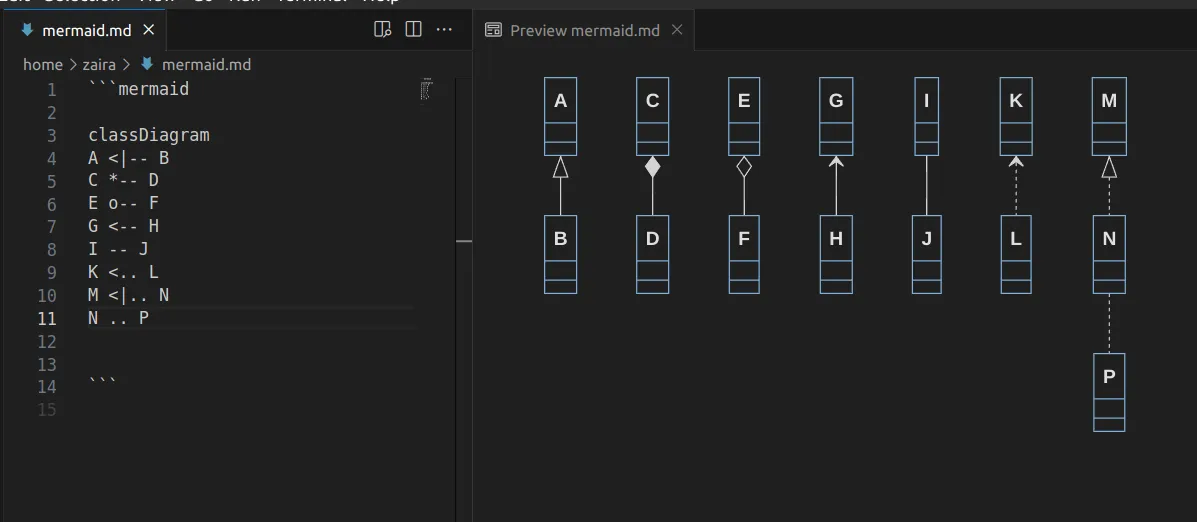Click the markdown icon in the breadcrumb
The image size is (1197, 522).
(147, 64)
